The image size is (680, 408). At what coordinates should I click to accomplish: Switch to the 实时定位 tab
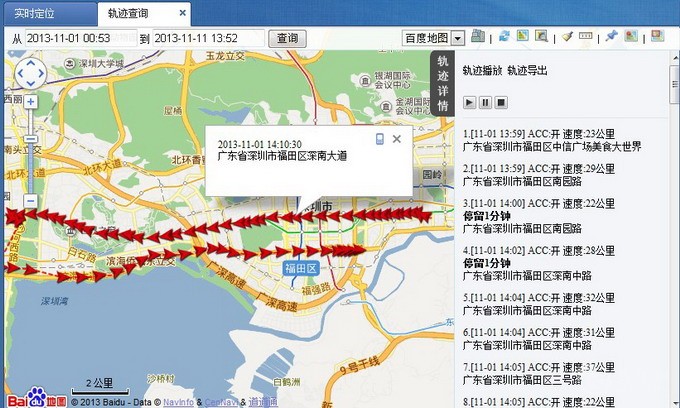pos(37,14)
